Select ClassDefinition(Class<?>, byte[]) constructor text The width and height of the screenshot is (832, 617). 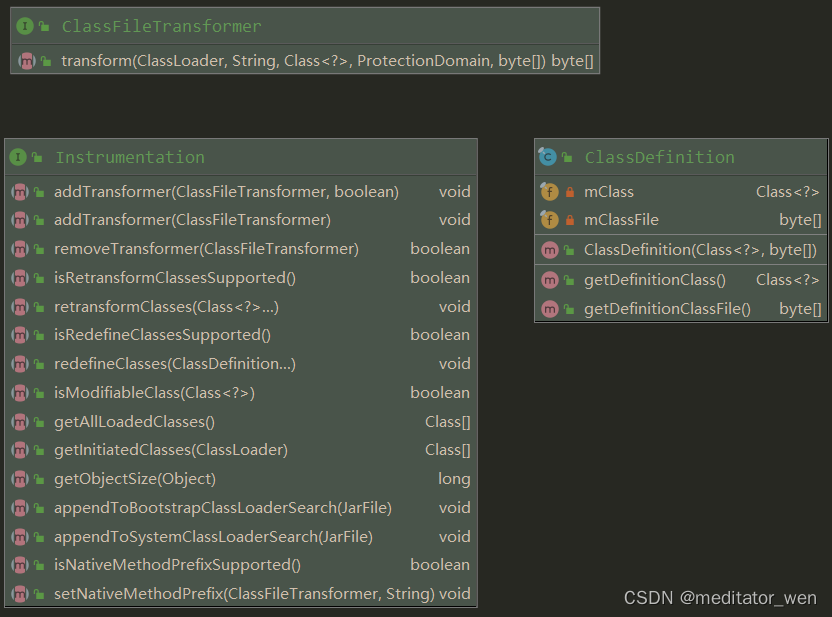tap(700, 250)
